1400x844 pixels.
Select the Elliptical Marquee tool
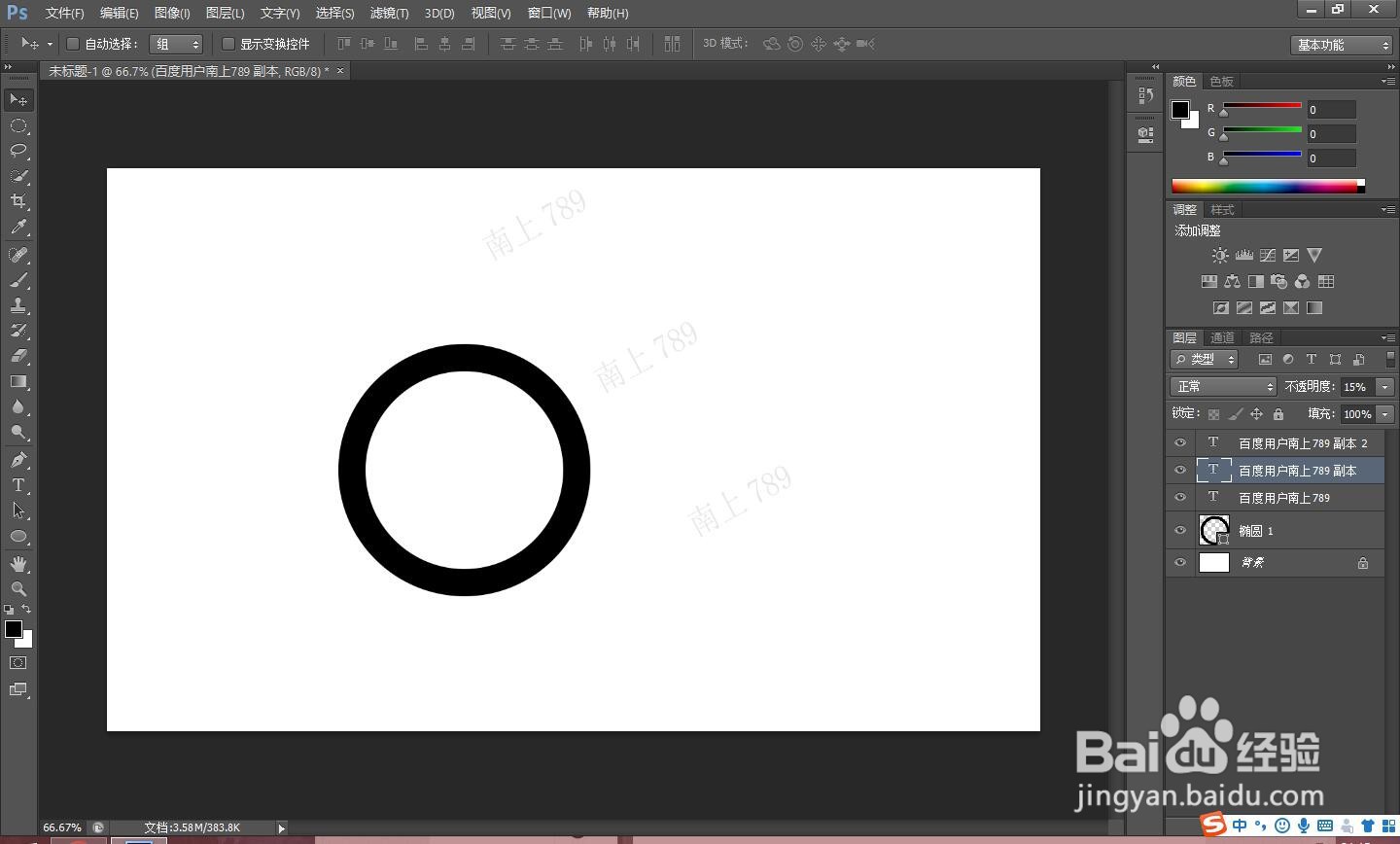(18, 125)
